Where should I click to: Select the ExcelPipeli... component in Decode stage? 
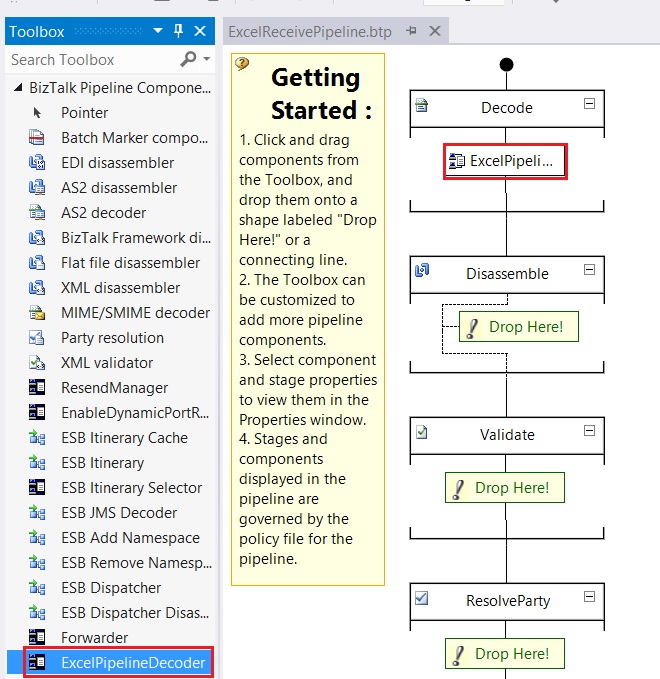(505, 162)
